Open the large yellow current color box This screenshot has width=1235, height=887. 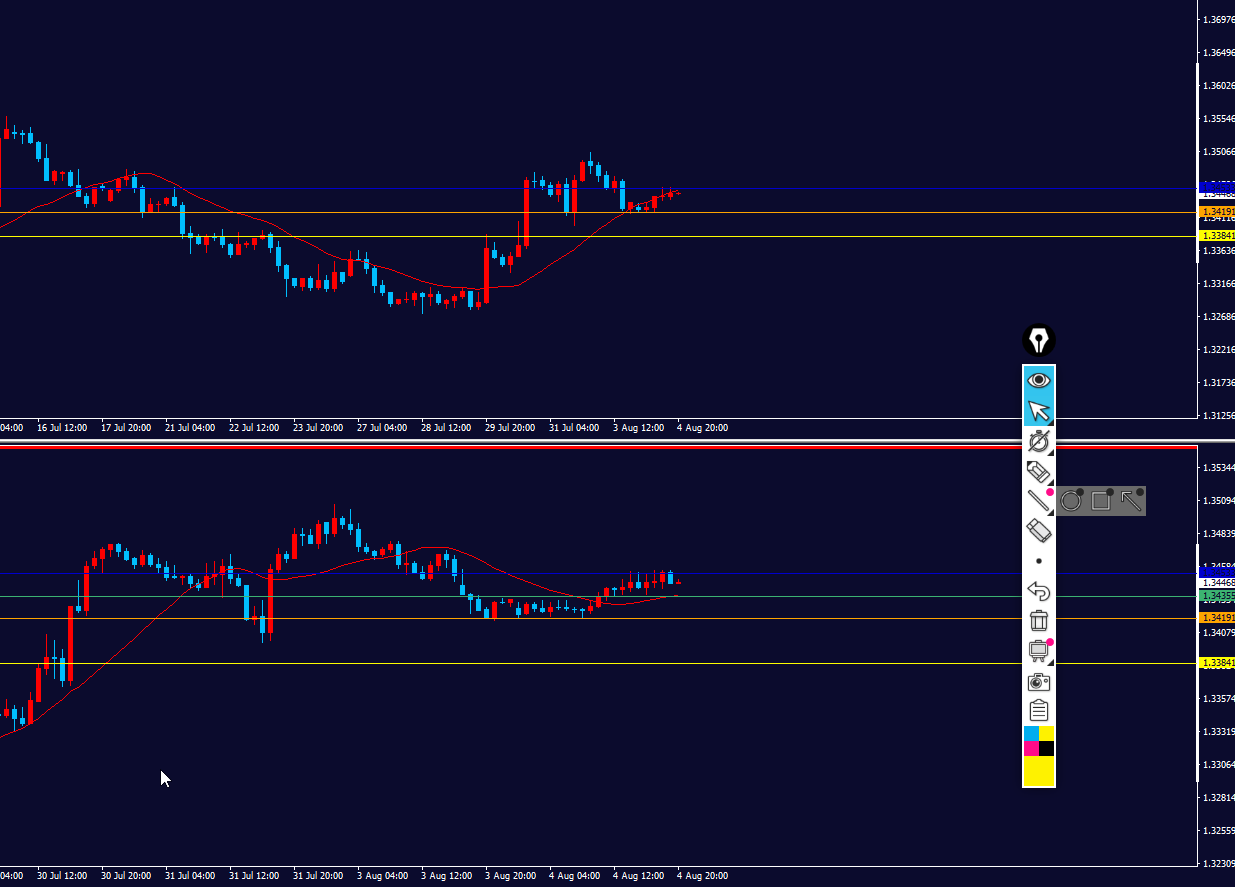coord(1039,771)
